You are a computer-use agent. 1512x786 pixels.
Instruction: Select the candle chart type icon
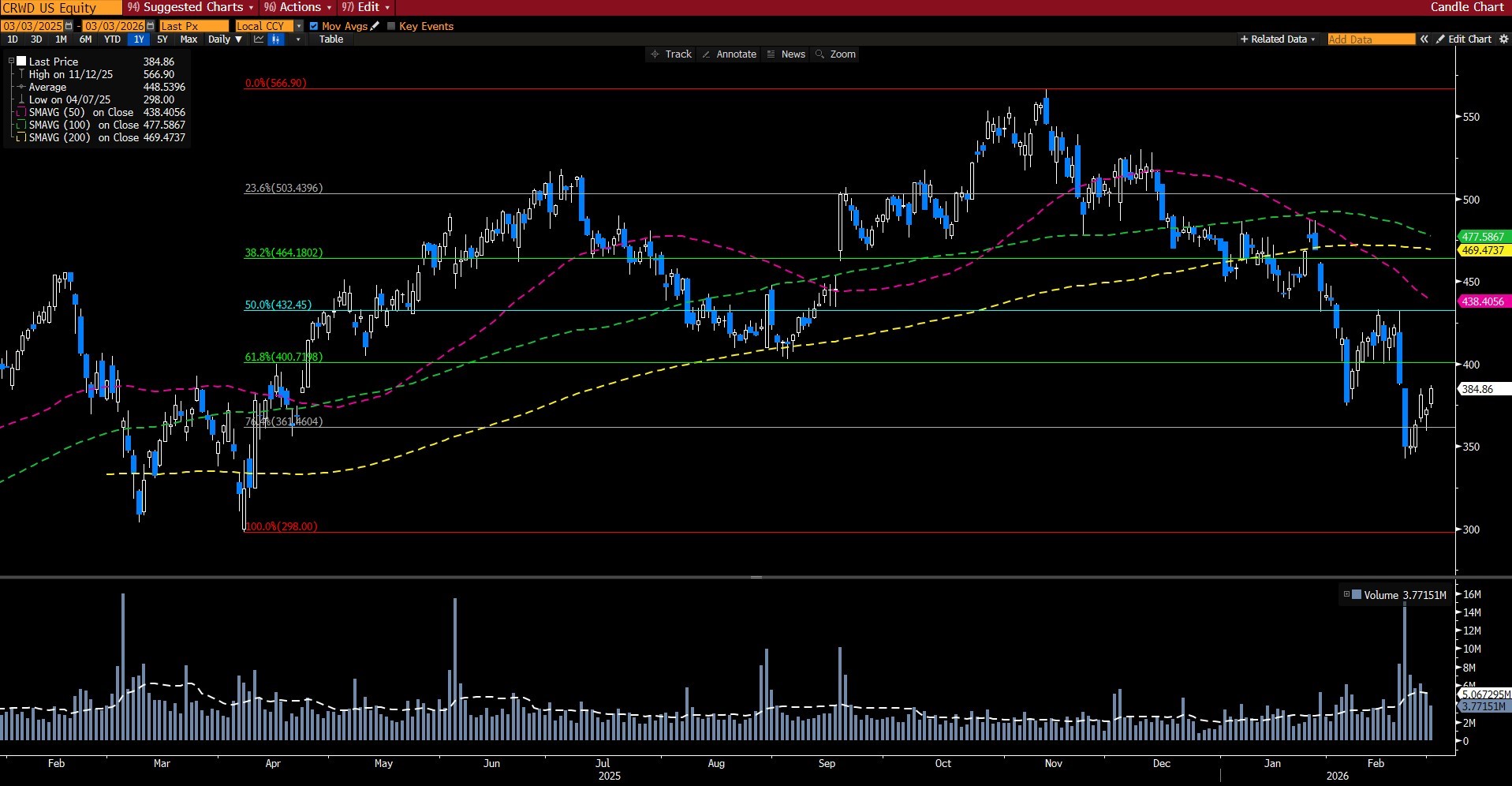[x=275, y=39]
